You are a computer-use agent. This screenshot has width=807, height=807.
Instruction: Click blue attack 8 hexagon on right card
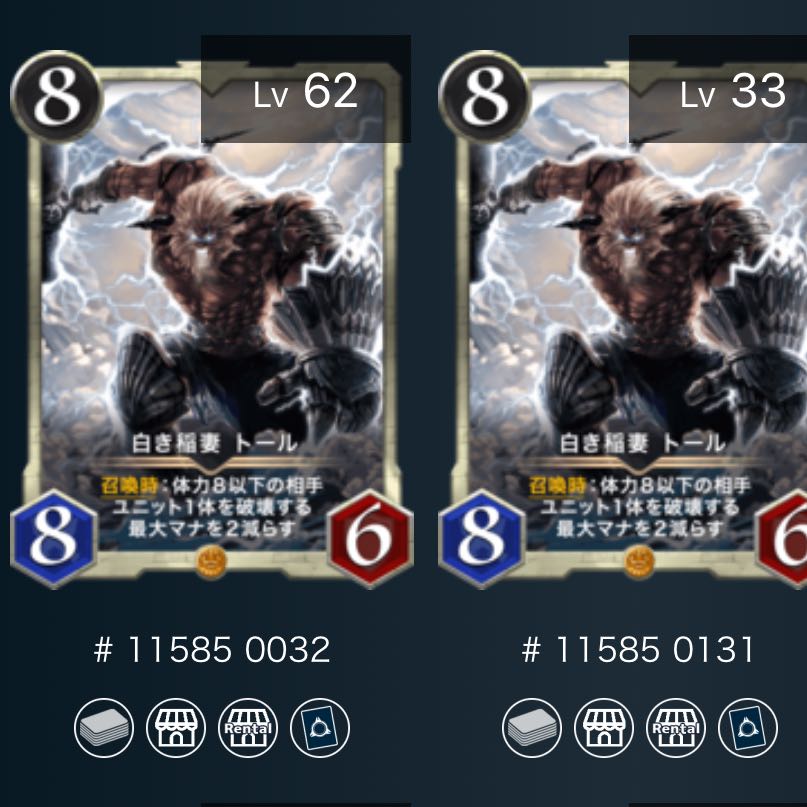(481, 539)
